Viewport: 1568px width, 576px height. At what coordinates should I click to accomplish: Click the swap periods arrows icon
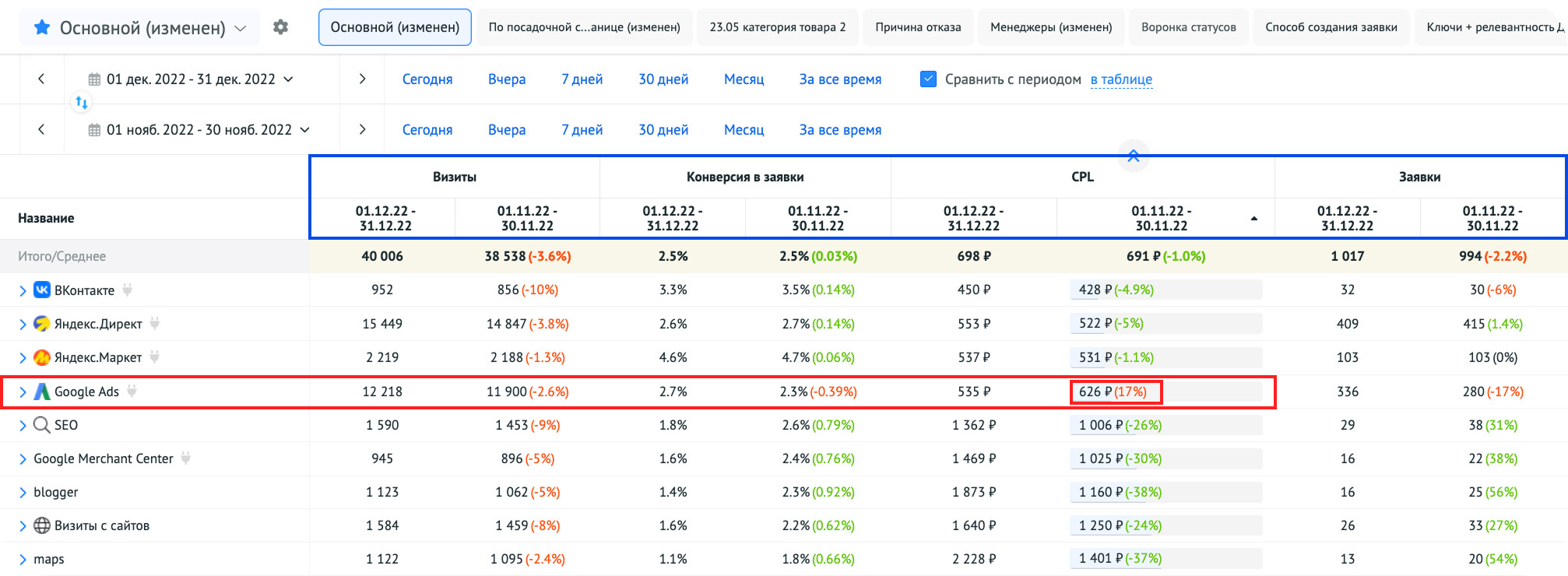(81, 103)
